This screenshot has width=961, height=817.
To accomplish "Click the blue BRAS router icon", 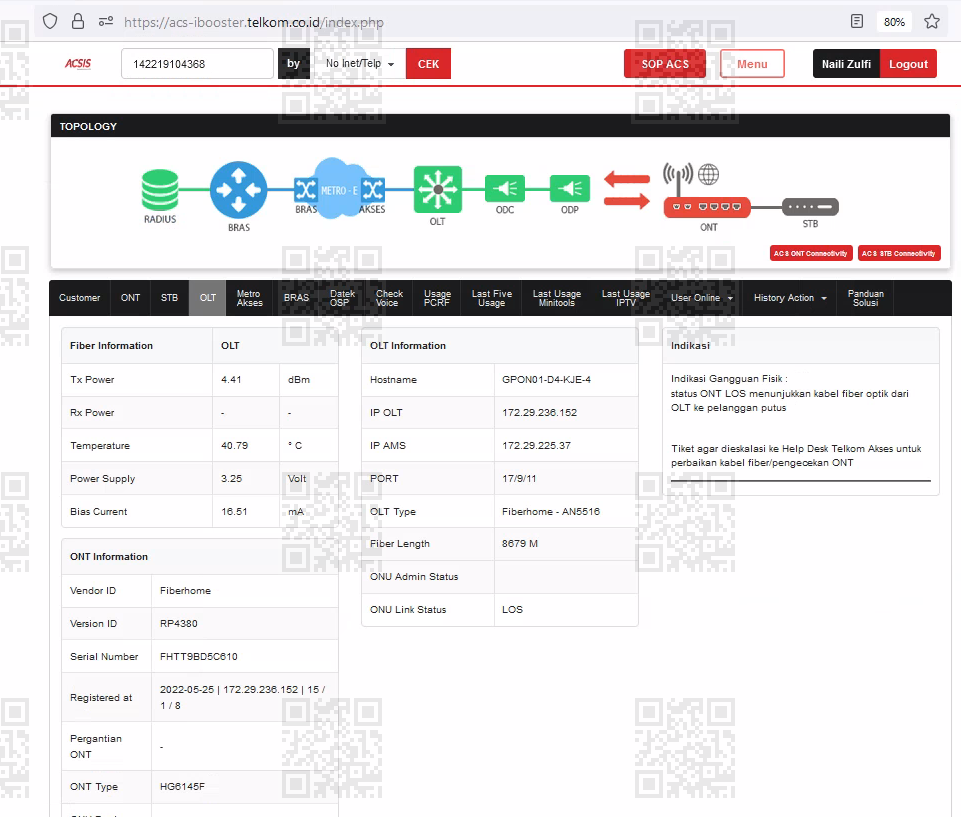I will (x=238, y=190).
